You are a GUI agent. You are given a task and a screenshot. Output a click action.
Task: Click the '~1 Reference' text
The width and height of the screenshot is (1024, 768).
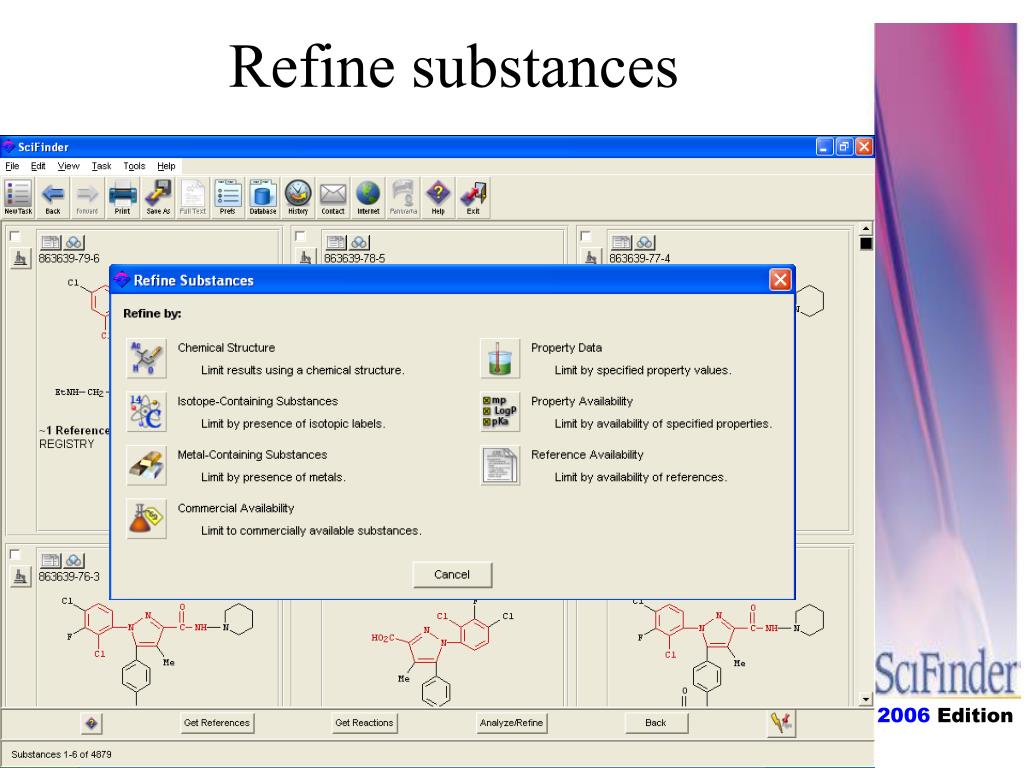pyautogui.click(x=74, y=430)
